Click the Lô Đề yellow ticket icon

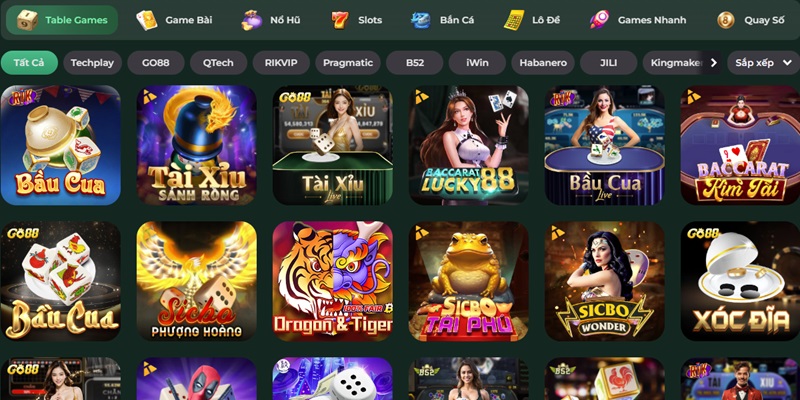point(514,20)
